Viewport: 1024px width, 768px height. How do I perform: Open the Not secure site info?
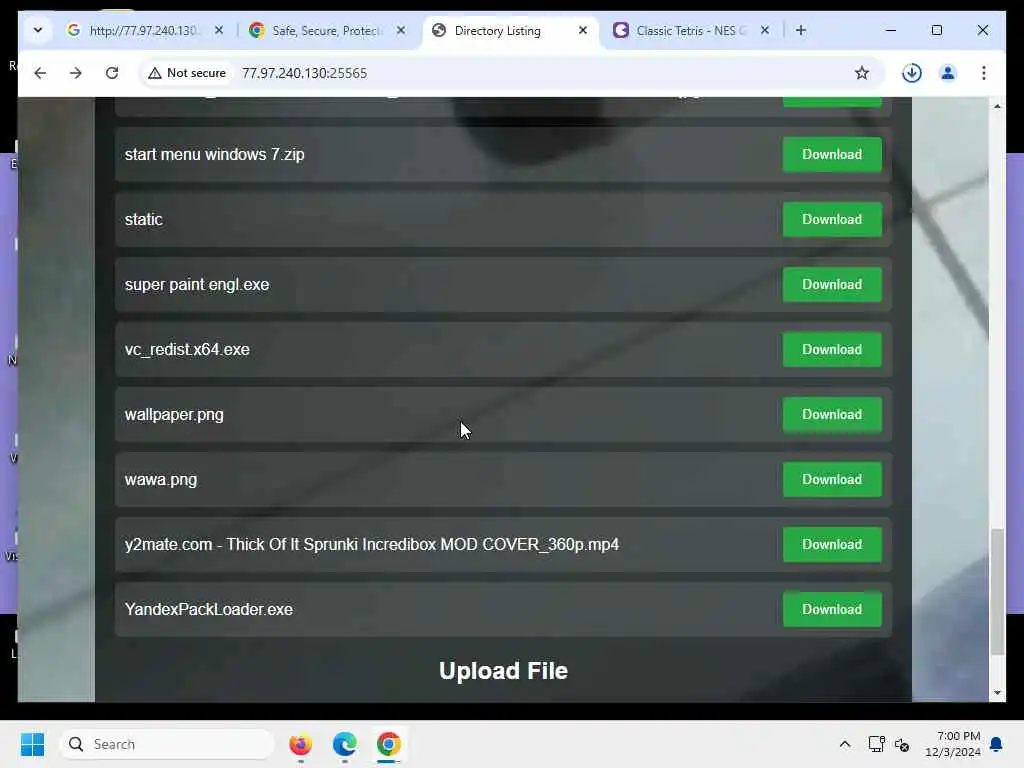click(187, 73)
